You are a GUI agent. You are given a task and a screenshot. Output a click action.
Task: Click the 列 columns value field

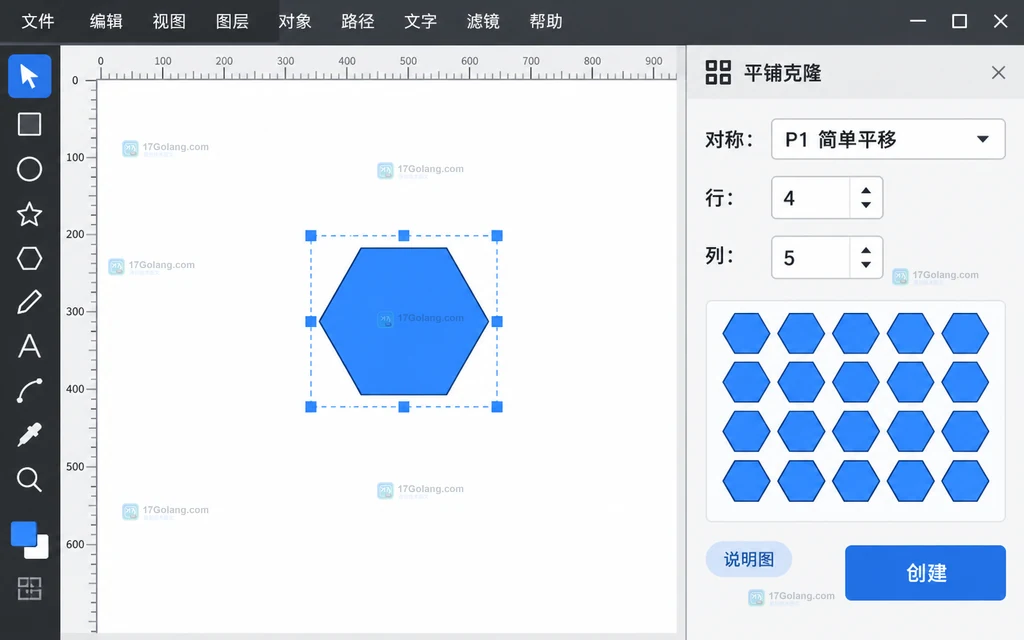tap(810, 257)
